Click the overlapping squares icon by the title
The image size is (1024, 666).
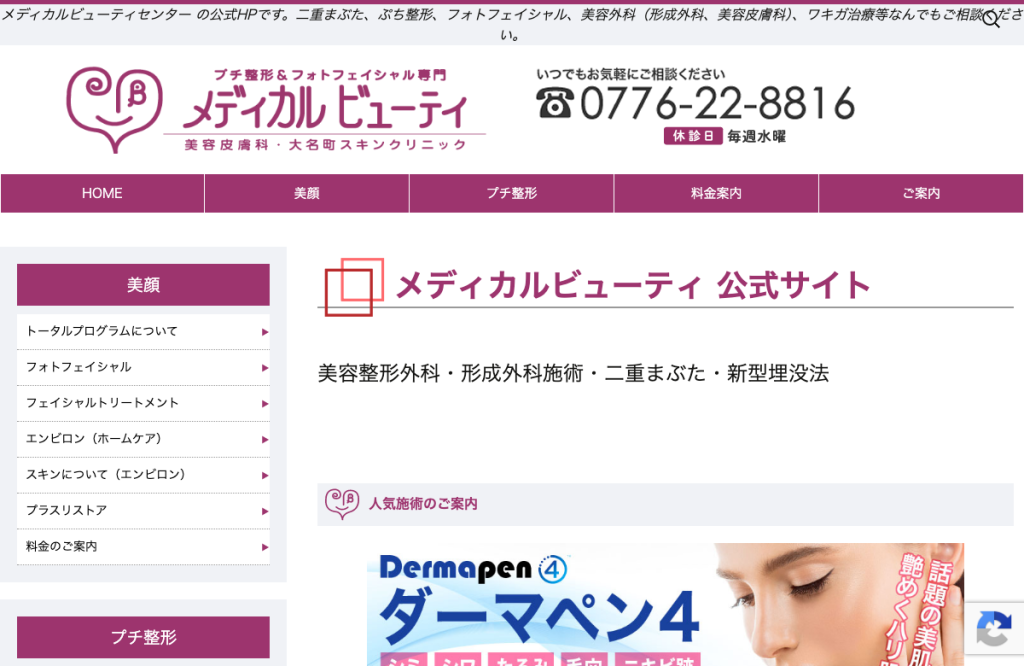click(x=355, y=287)
